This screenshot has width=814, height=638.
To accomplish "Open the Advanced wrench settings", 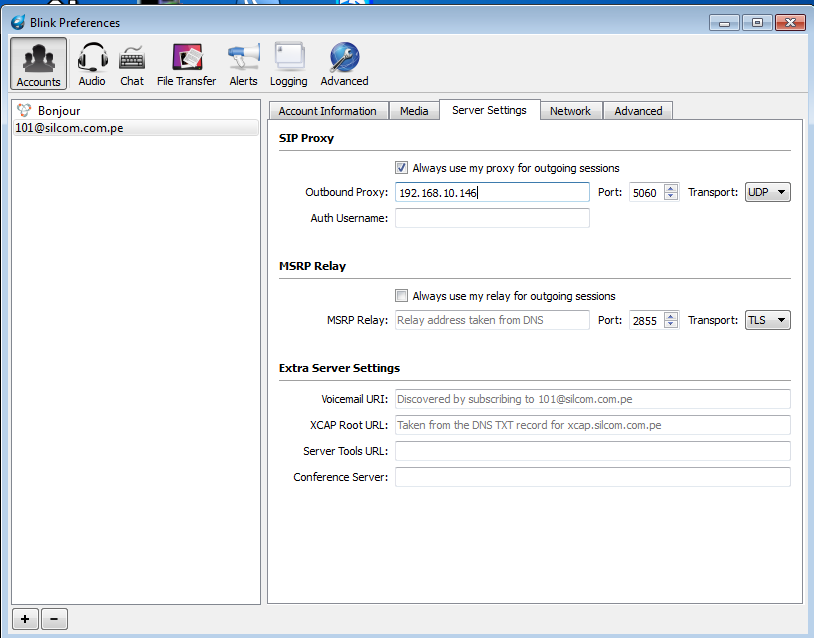I will tap(344, 64).
